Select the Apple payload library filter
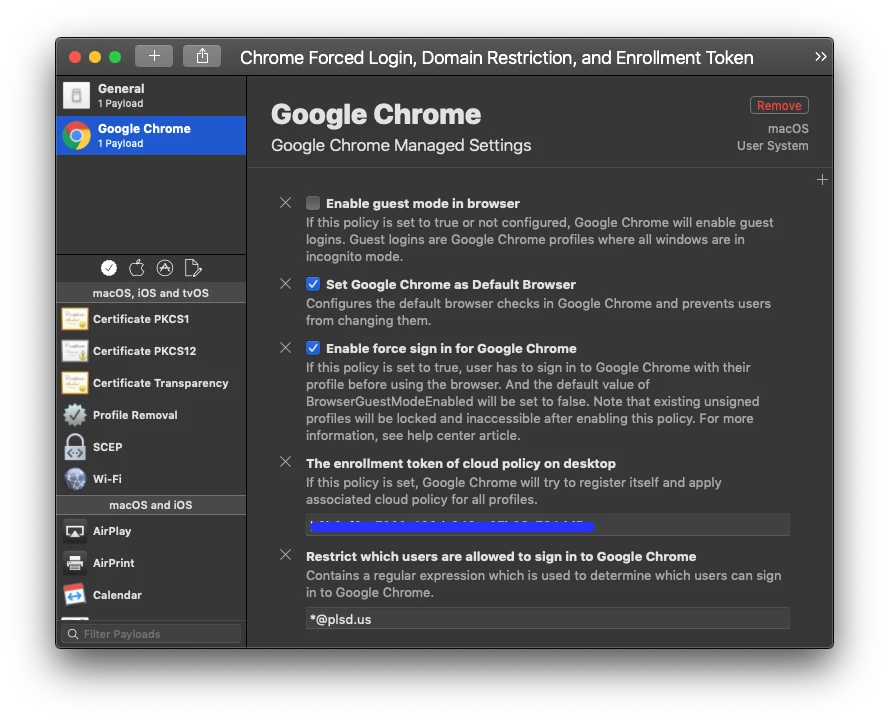This screenshot has height=722, width=889. [137, 268]
